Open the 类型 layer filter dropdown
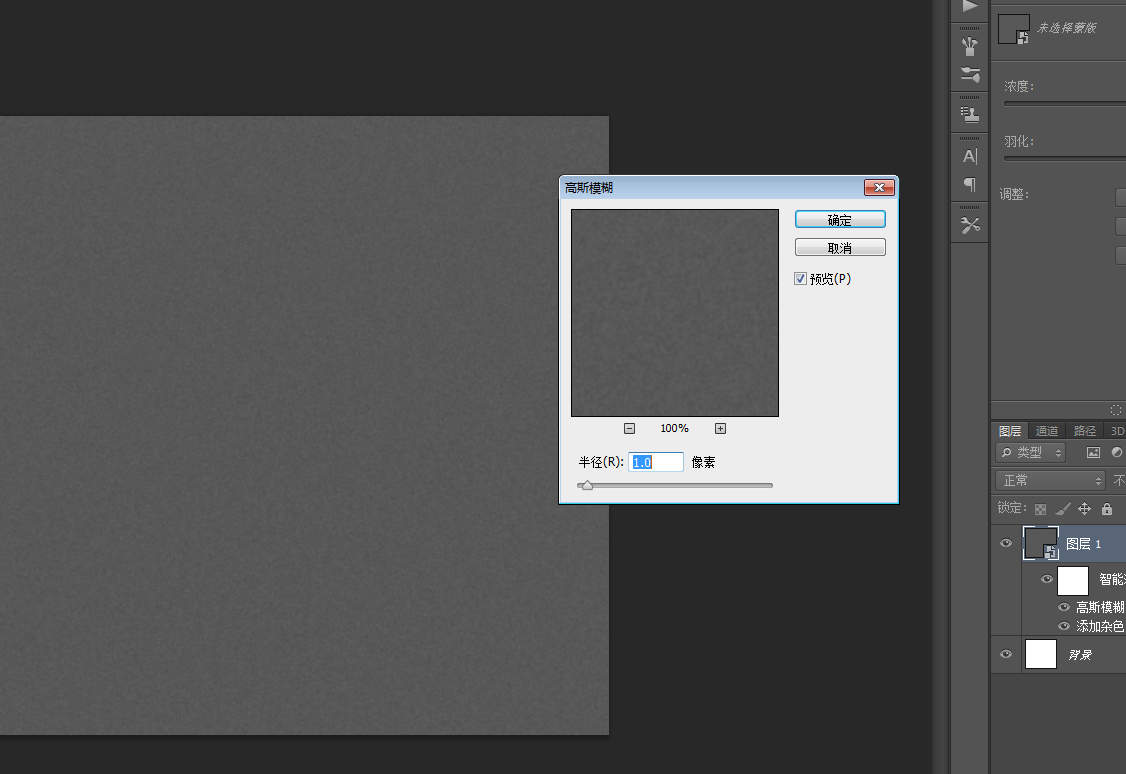1126x774 pixels. (1030, 452)
